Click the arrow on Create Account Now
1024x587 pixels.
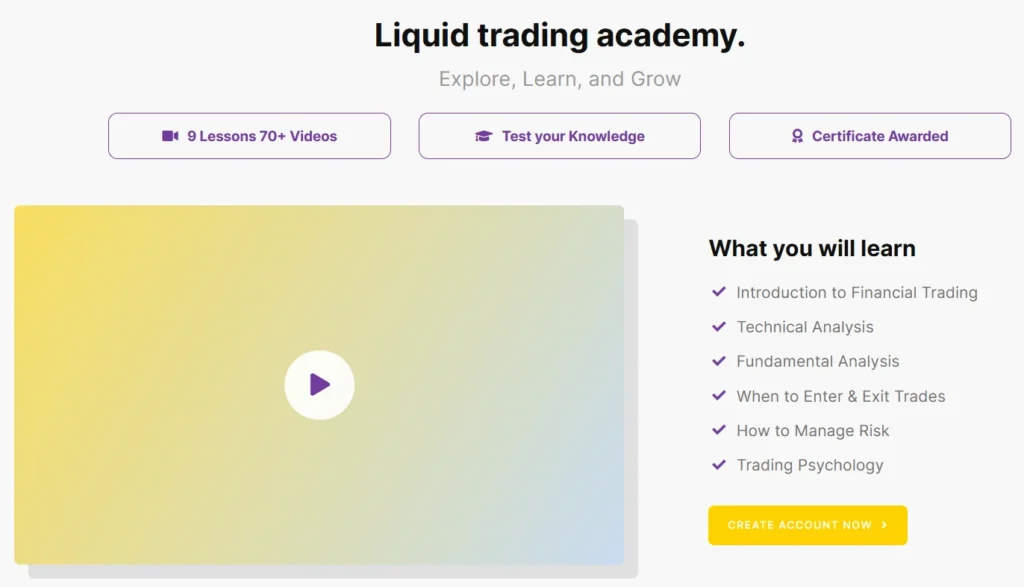coord(885,525)
